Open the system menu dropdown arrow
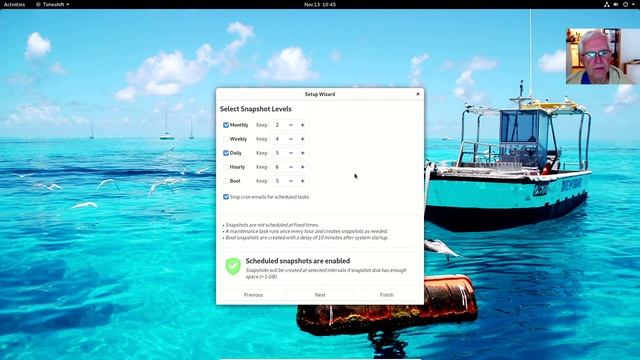640x360 pixels. point(634,4)
